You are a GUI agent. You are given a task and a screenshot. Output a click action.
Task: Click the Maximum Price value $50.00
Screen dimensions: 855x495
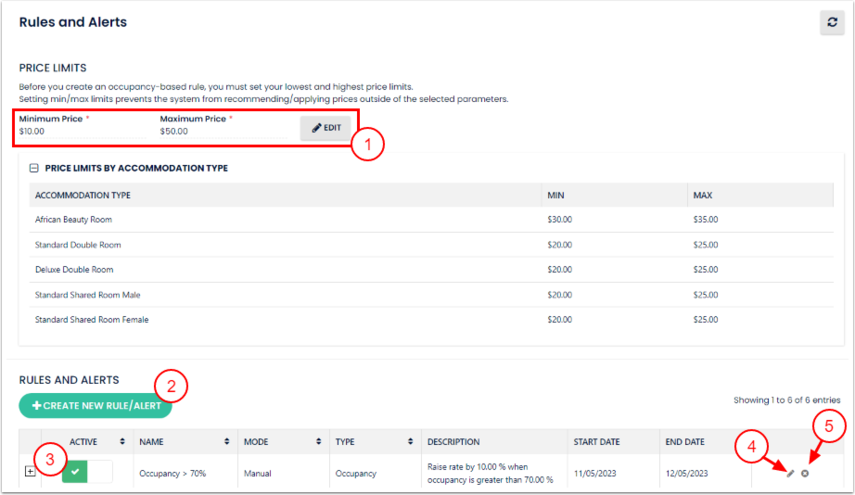tap(174, 131)
